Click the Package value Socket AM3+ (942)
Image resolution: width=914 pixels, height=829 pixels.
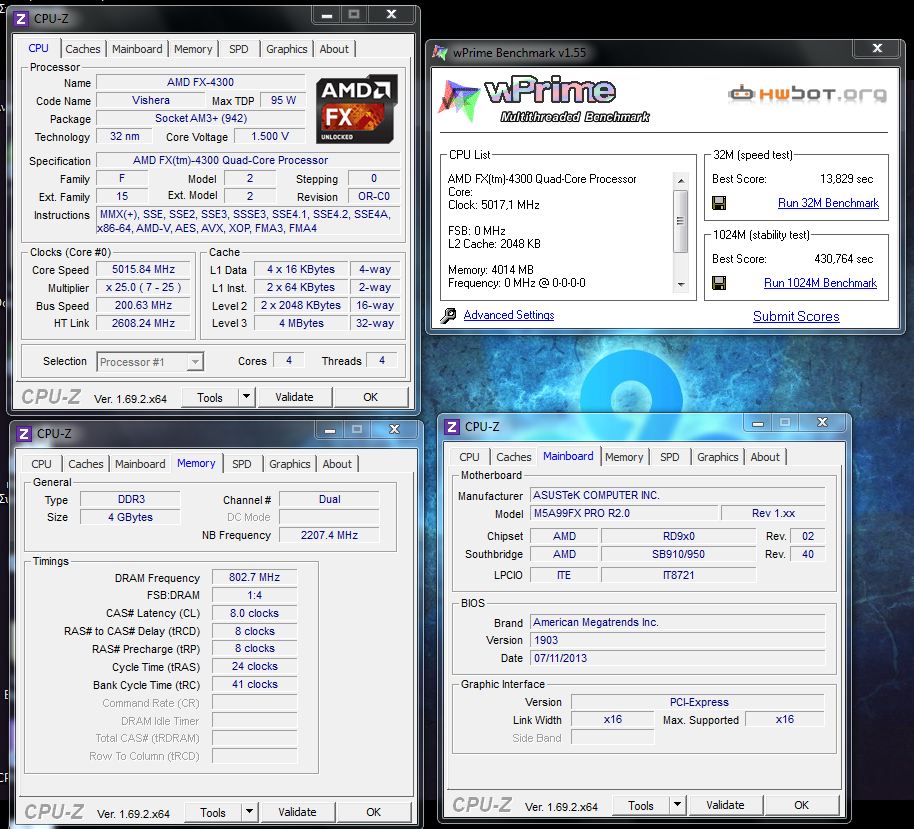click(x=201, y=118)
